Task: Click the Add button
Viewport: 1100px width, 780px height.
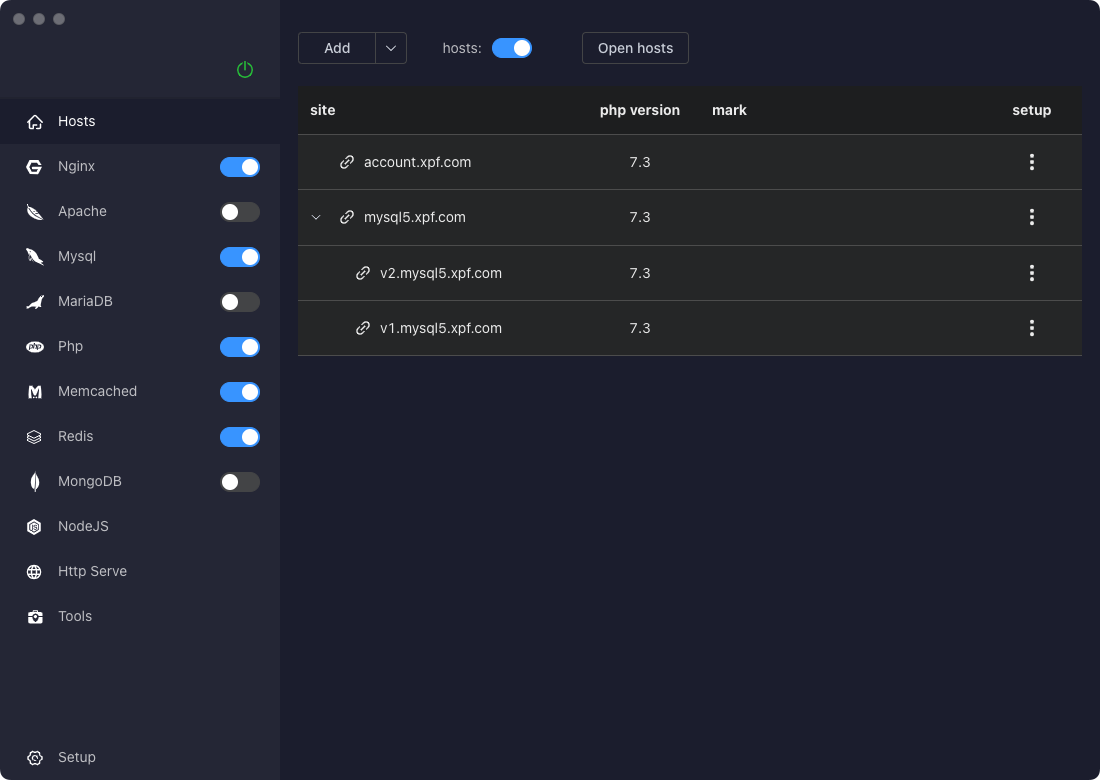Action: (337, 48)
